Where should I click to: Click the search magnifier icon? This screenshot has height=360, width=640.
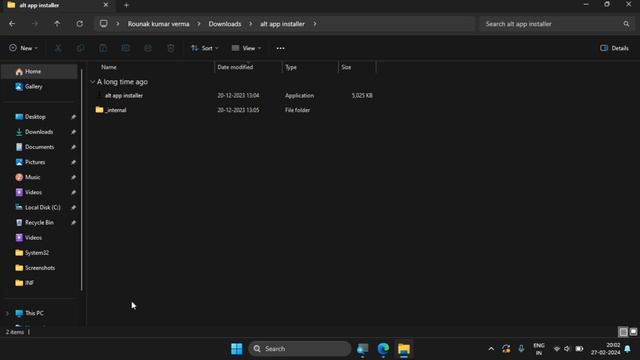click(x=626, y=24)
